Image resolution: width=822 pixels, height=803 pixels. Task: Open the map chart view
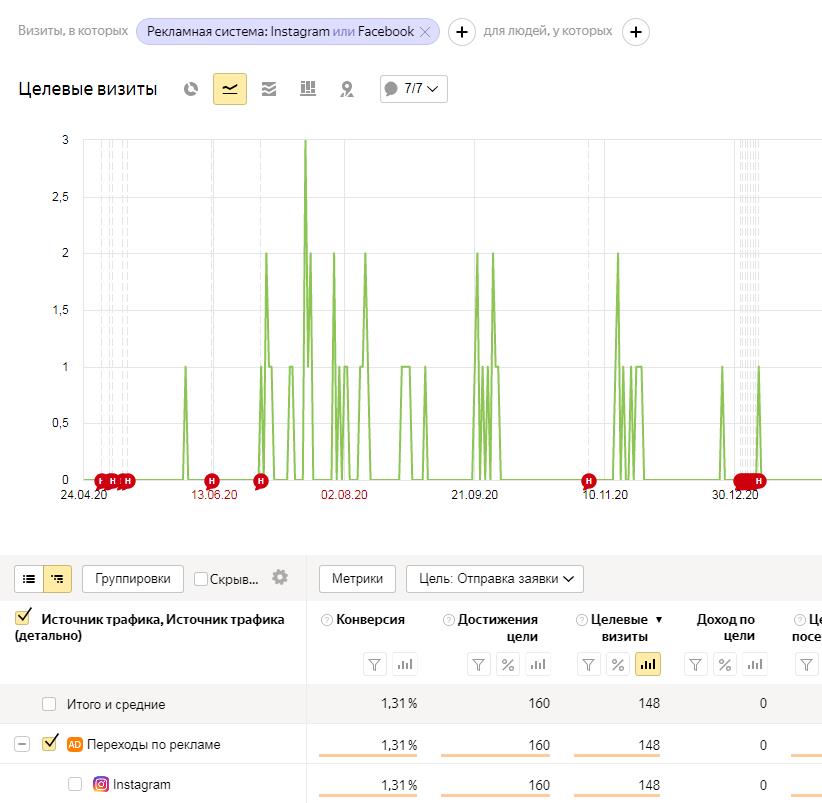(347, 89)
